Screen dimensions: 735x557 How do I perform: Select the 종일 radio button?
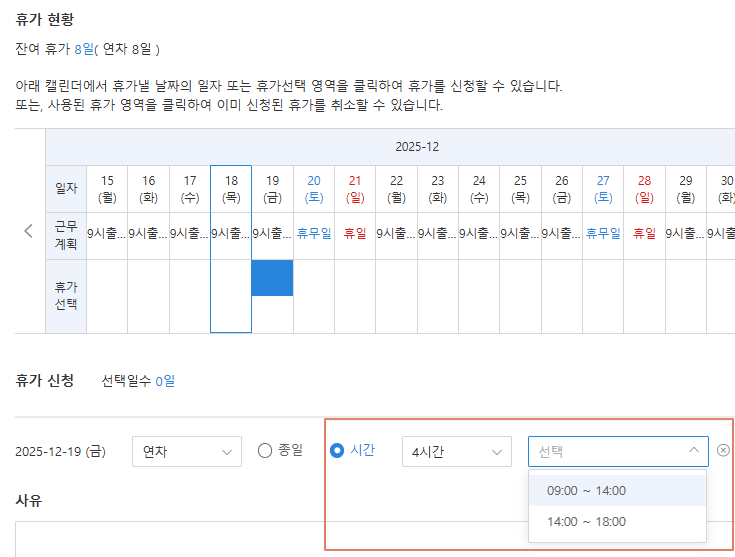(265, 450)
